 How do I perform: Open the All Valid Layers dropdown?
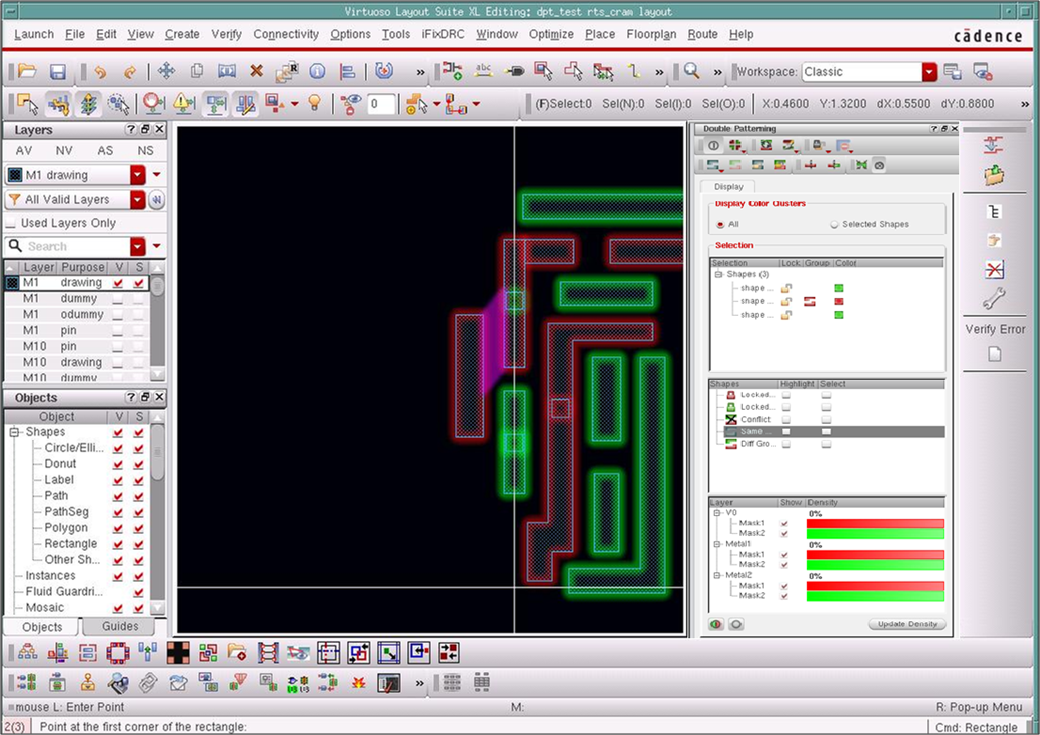(138, 200)
